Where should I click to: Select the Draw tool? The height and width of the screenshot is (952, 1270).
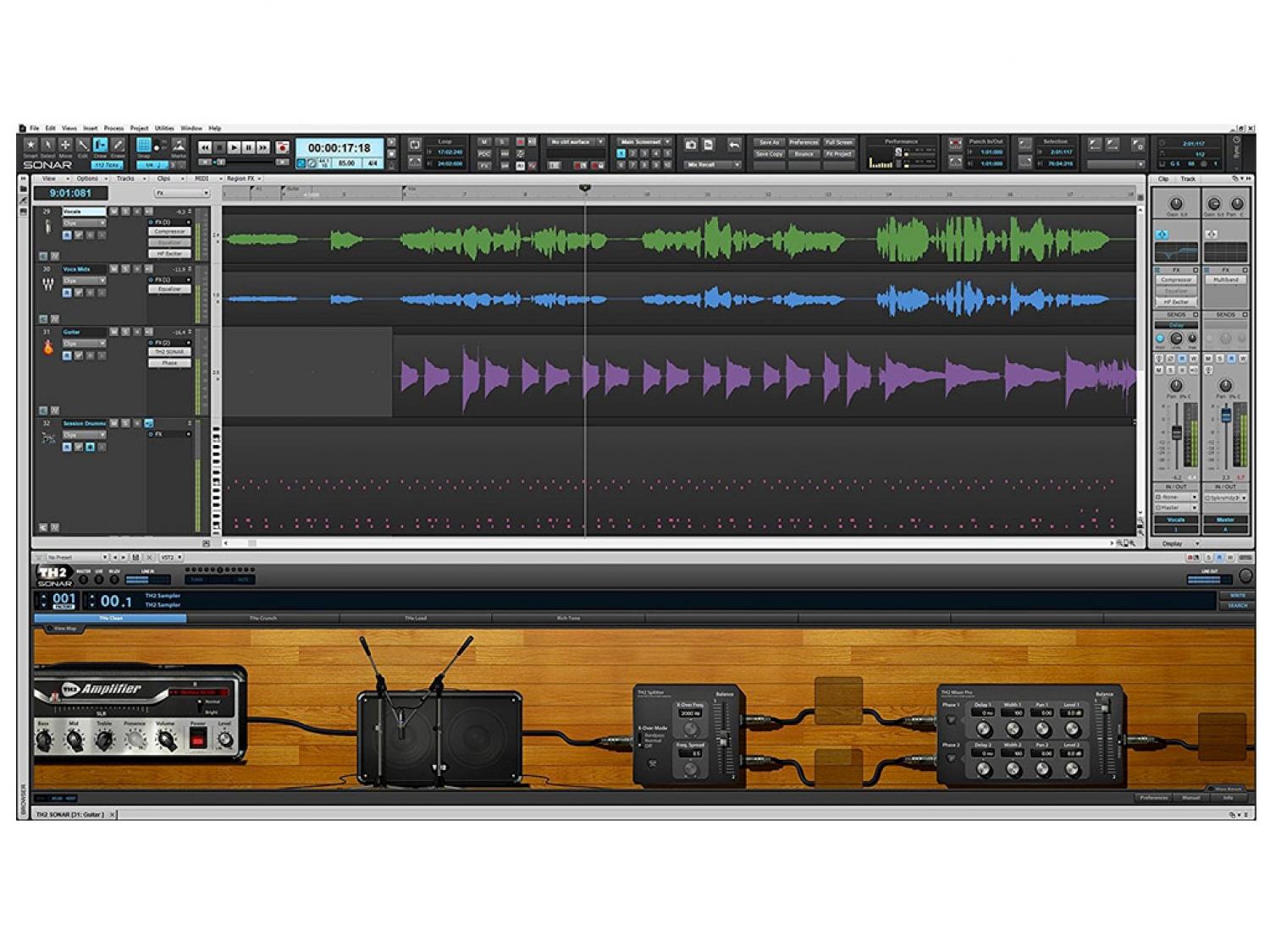click(x=101, y=146)
